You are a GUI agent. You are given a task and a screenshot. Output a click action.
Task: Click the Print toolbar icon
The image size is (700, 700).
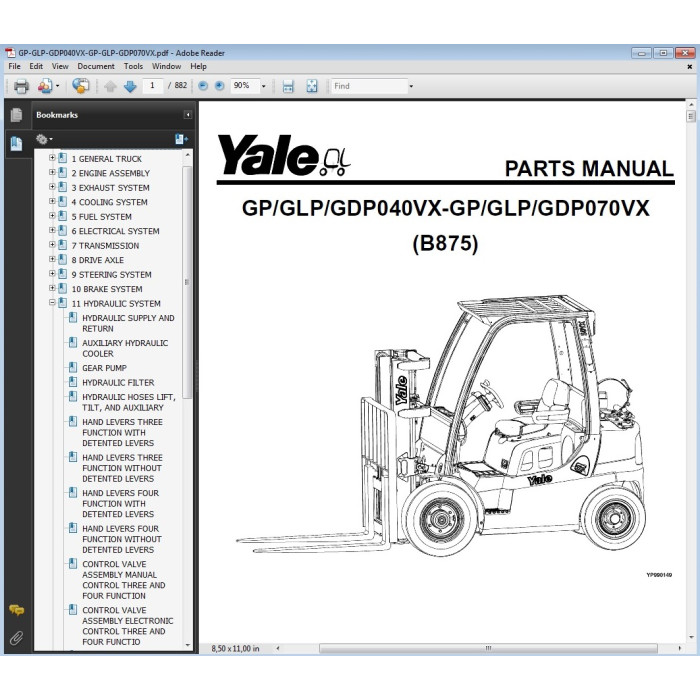21,86
